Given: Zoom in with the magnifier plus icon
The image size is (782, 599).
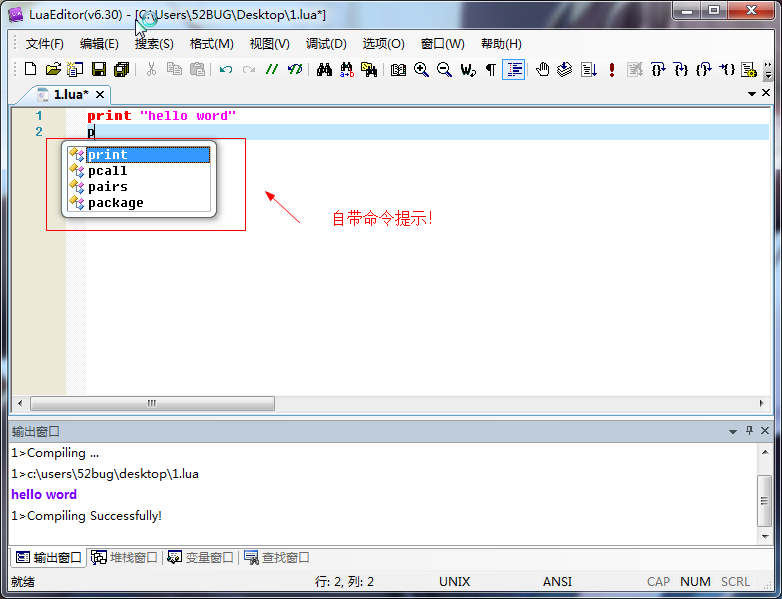Looking at the screenshot, I should coord(421,69).
